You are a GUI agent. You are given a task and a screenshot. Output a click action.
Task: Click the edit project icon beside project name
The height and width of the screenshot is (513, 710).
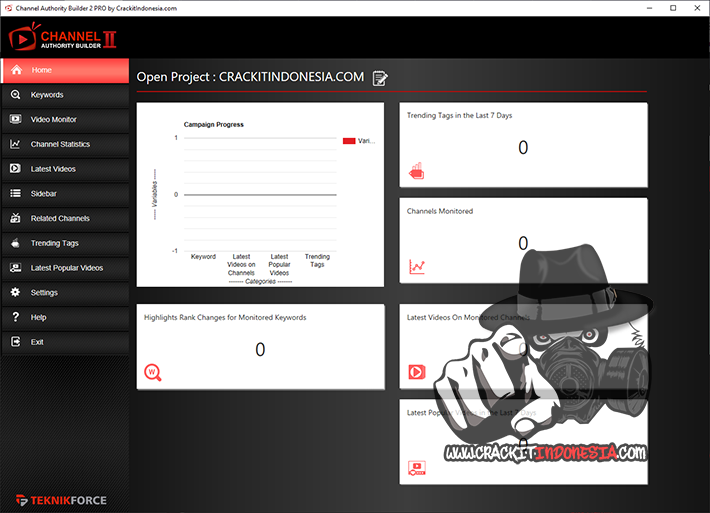tap(380, 78)
